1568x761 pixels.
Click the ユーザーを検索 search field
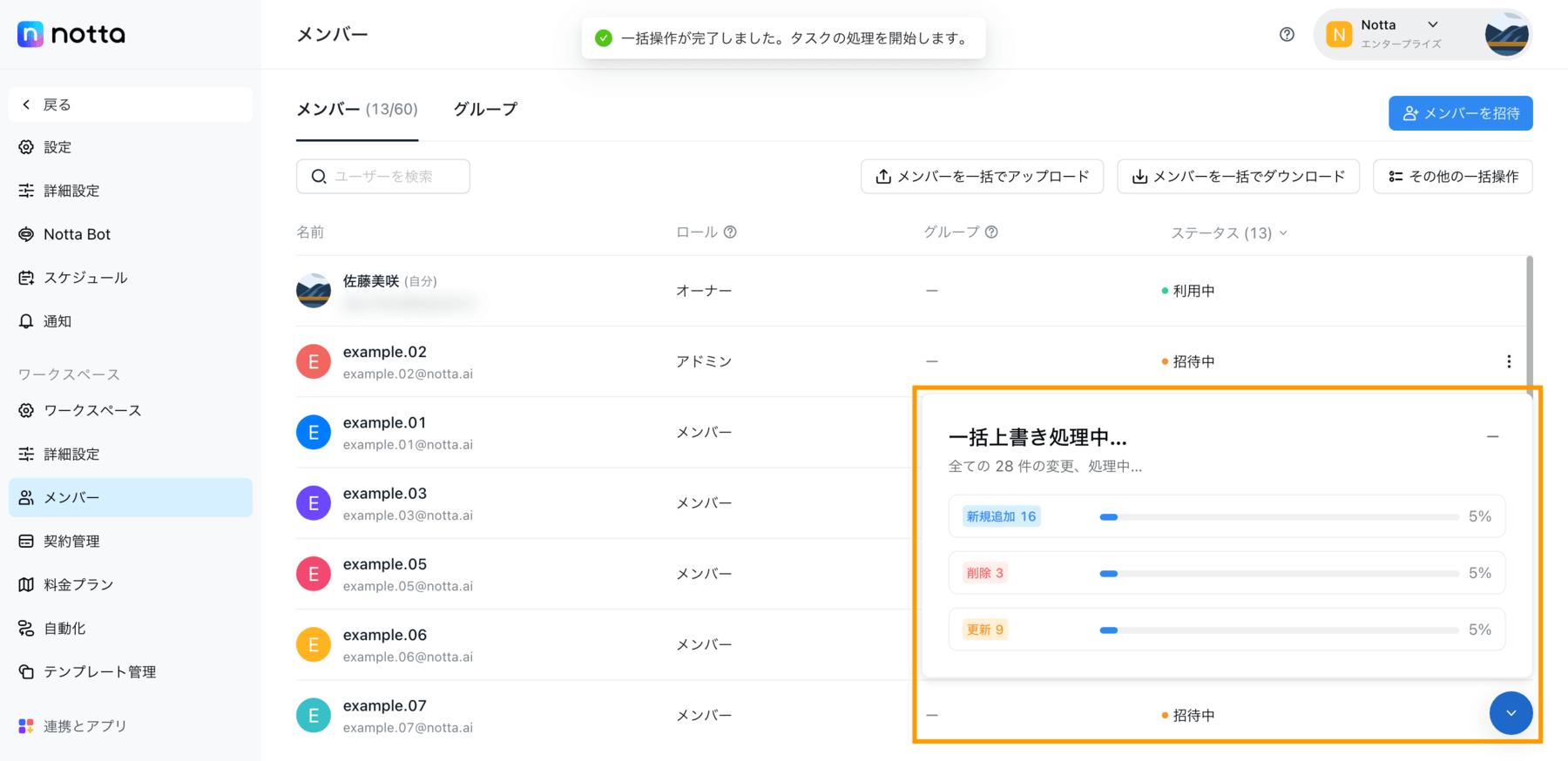383,176
